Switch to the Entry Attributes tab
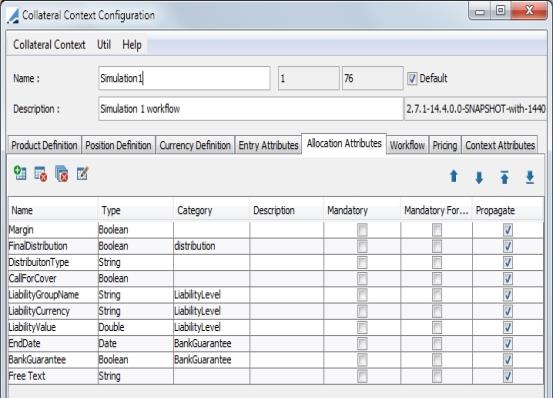 [268, 145]
